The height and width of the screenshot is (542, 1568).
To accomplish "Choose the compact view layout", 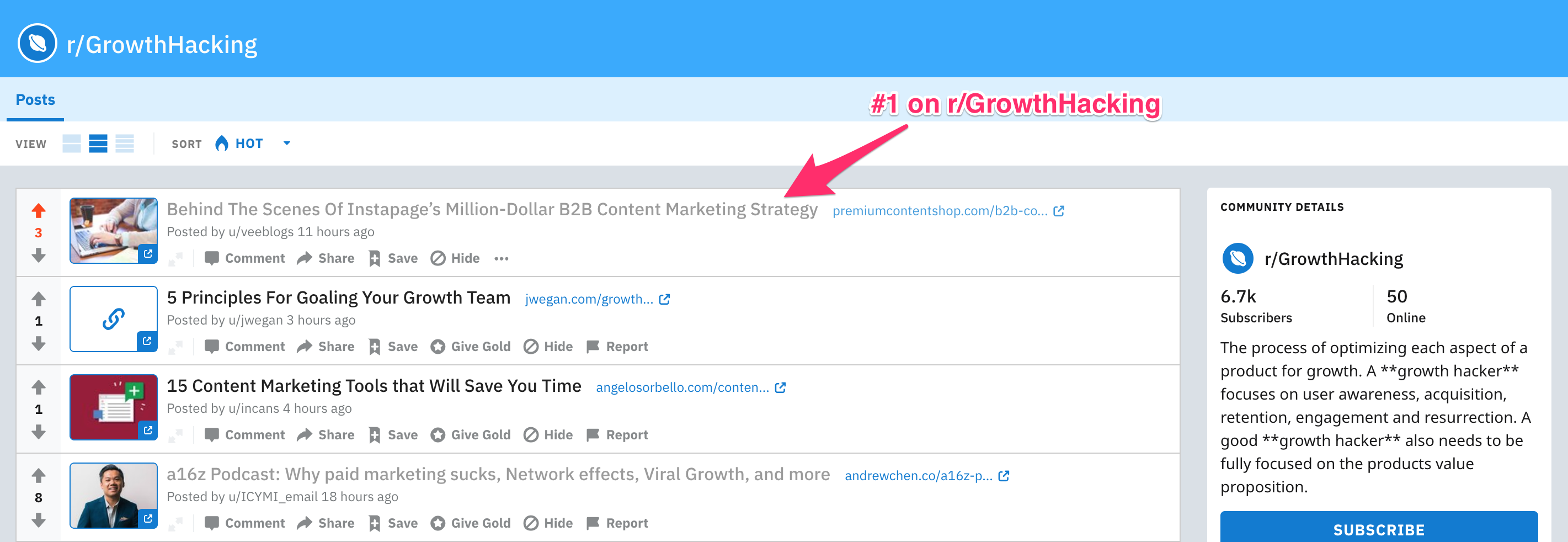I will click(125, 144).
